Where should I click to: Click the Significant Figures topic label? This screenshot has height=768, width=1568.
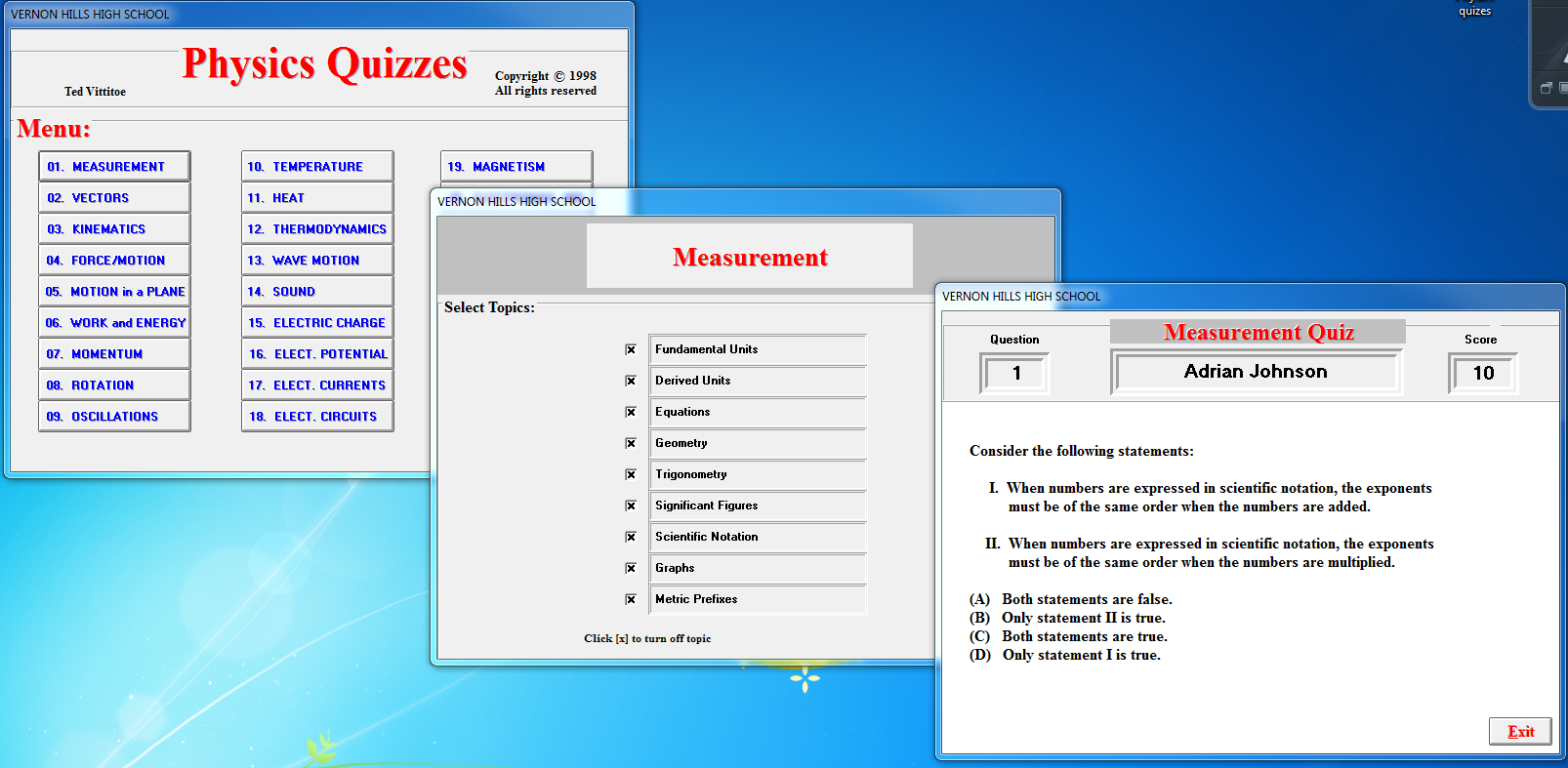[758, 505]
